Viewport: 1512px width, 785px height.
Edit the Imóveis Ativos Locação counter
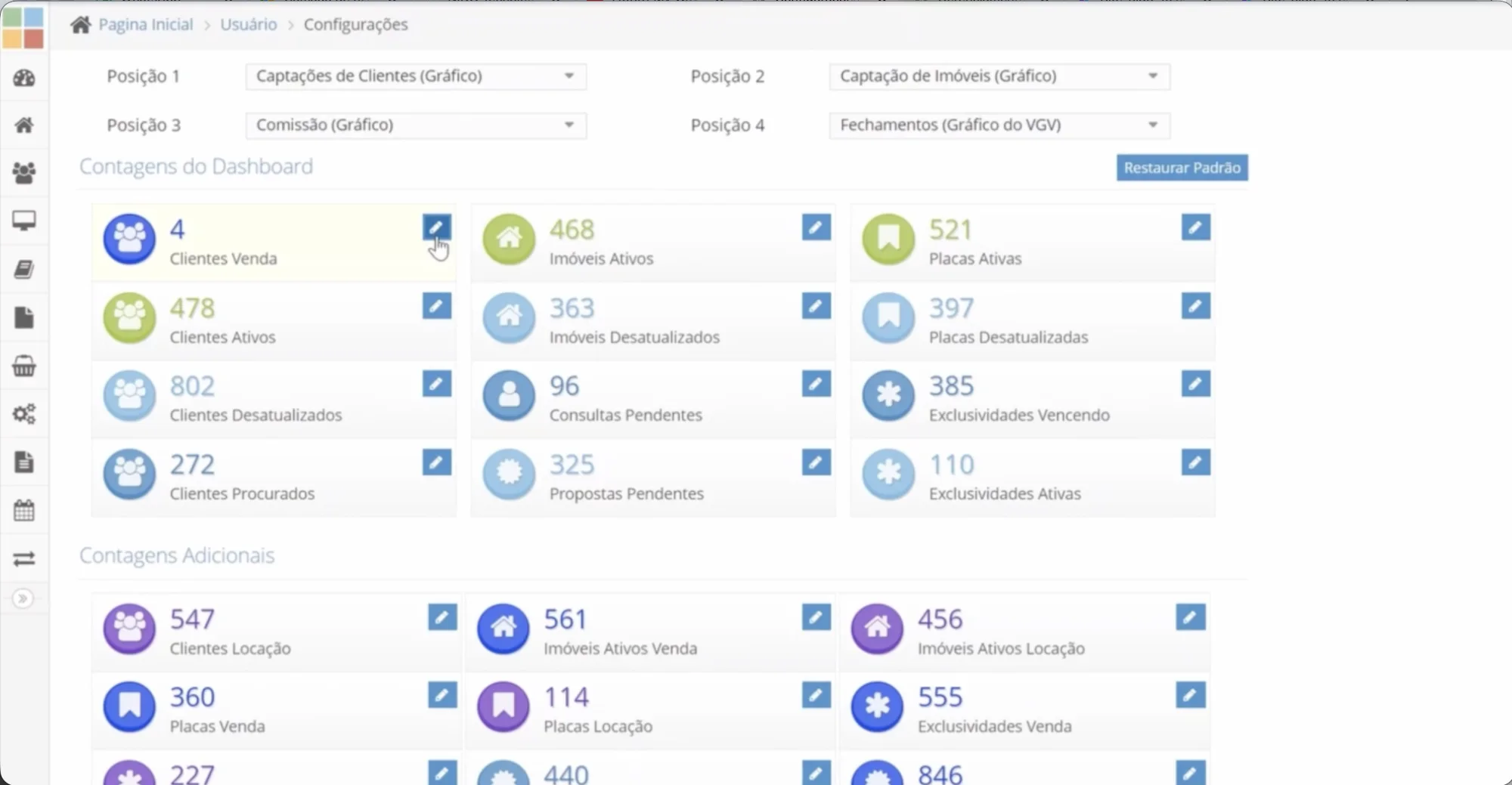pyautogui.click(x=1191, y=617)
